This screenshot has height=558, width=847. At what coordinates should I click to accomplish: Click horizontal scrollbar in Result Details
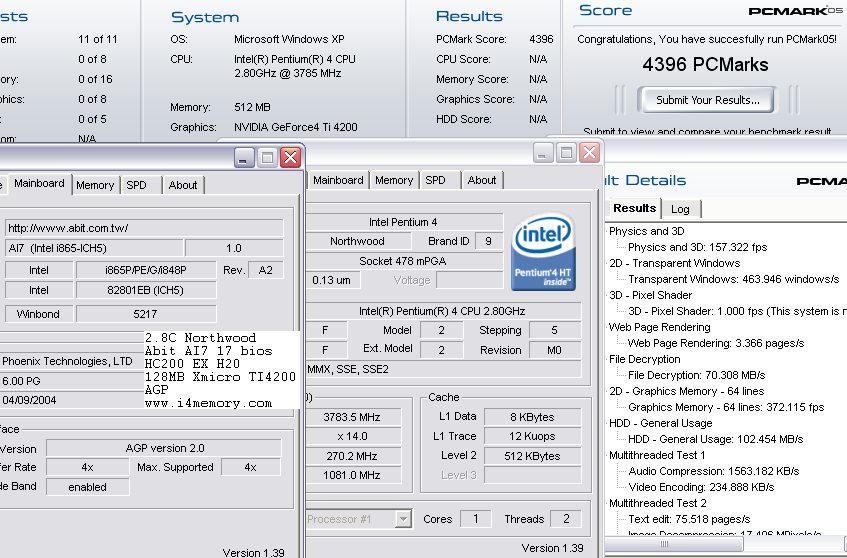[675, 544]
